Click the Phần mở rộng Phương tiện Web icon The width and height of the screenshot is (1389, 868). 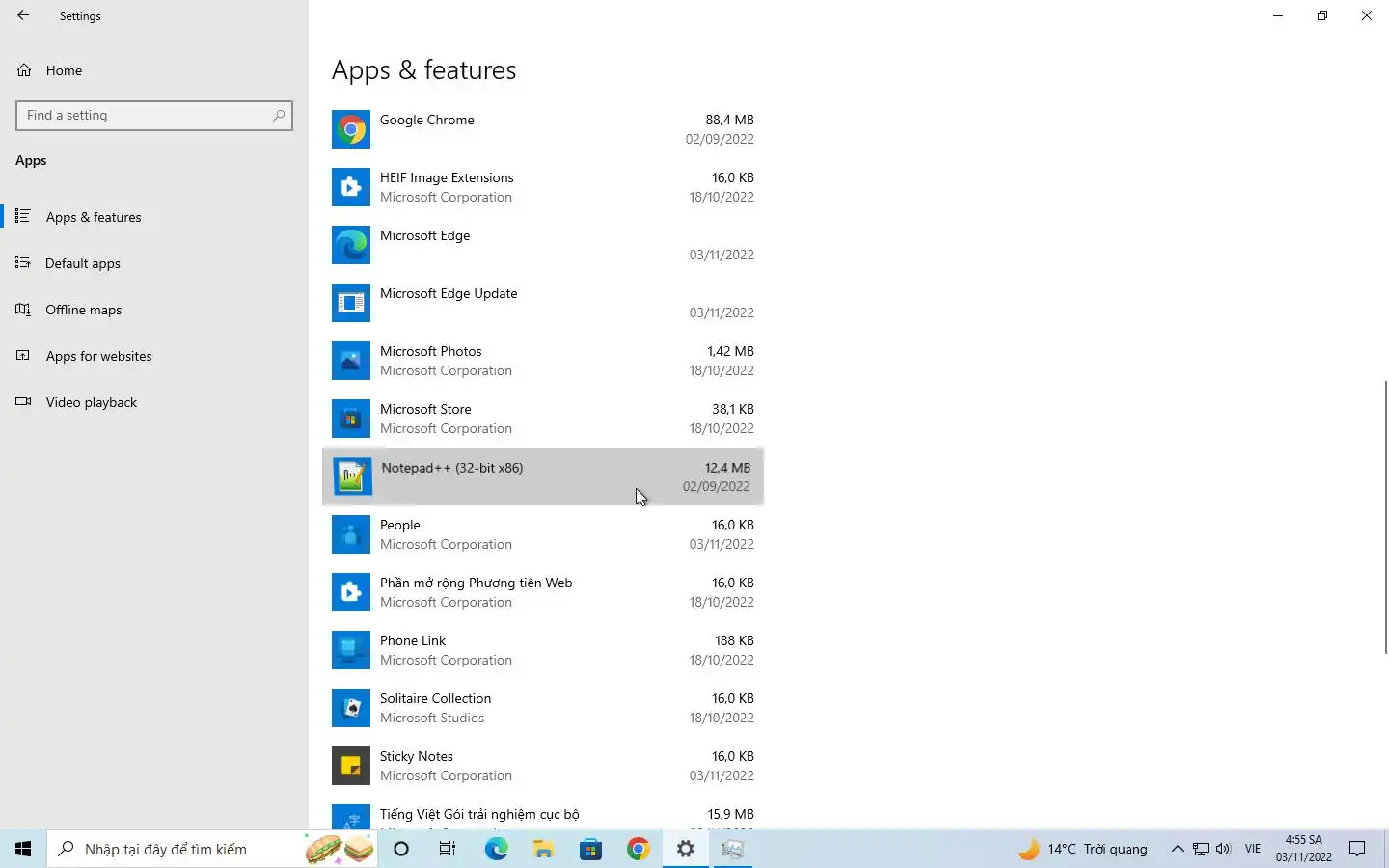351,592
